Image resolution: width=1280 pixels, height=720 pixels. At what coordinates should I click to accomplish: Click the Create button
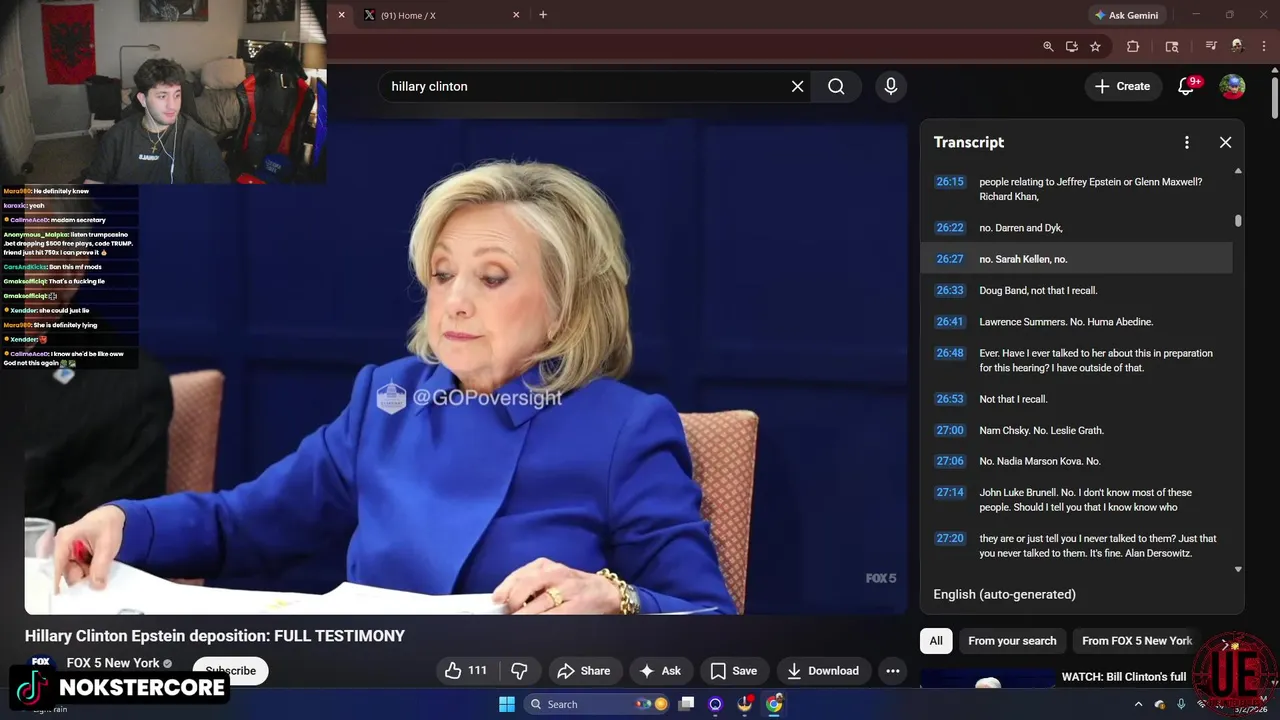point(1123,86)
